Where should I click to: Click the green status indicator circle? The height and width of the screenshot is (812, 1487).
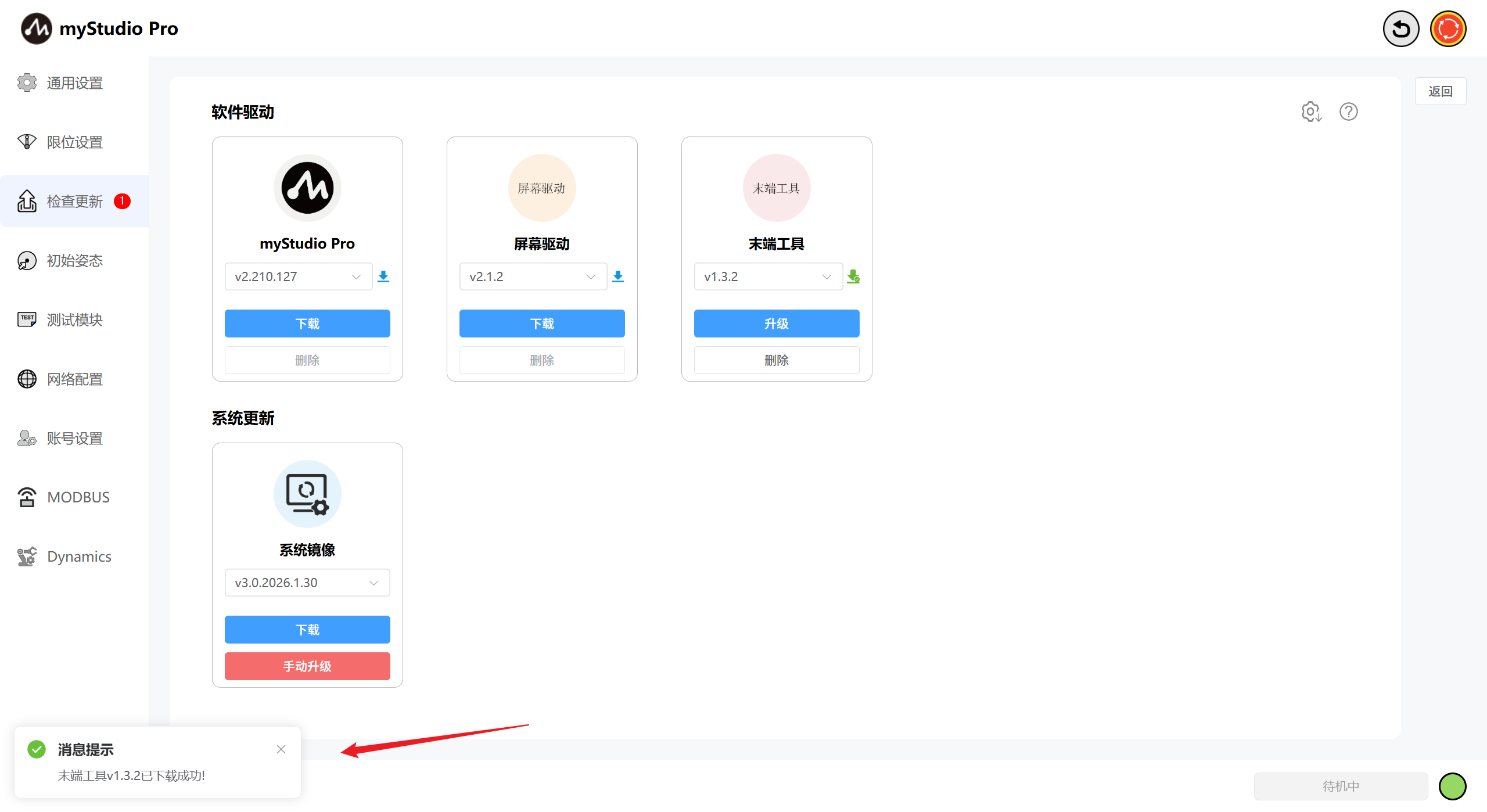[x=1452, y=786]
